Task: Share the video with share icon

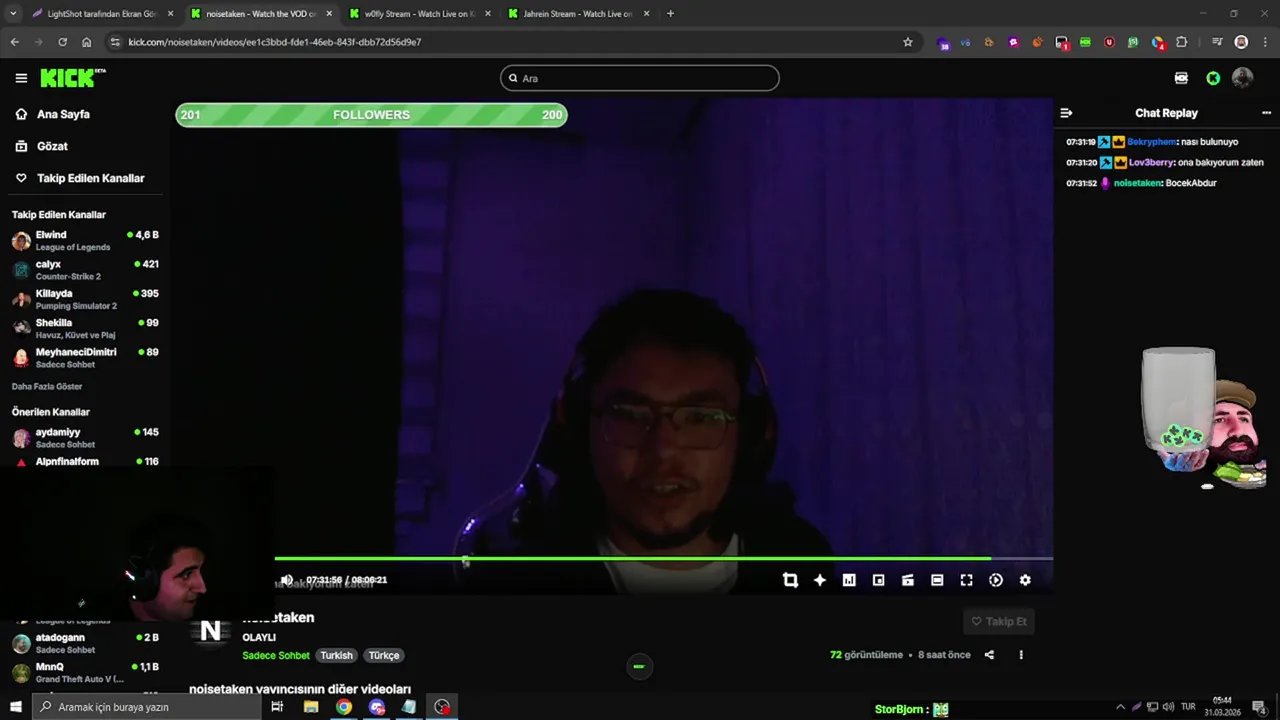Action: pyautogui.click(x=989, y=655)
